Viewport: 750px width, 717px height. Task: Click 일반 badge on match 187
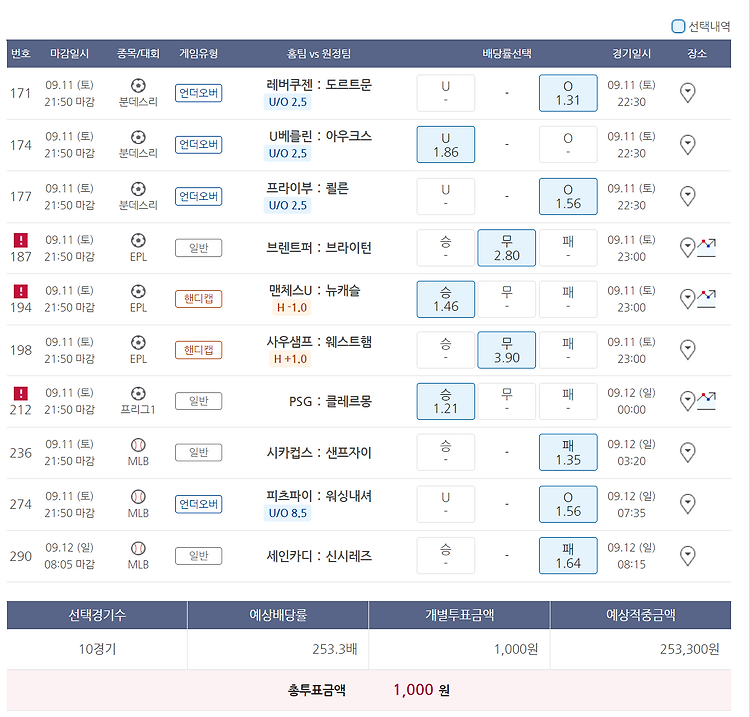coord(199,248)
